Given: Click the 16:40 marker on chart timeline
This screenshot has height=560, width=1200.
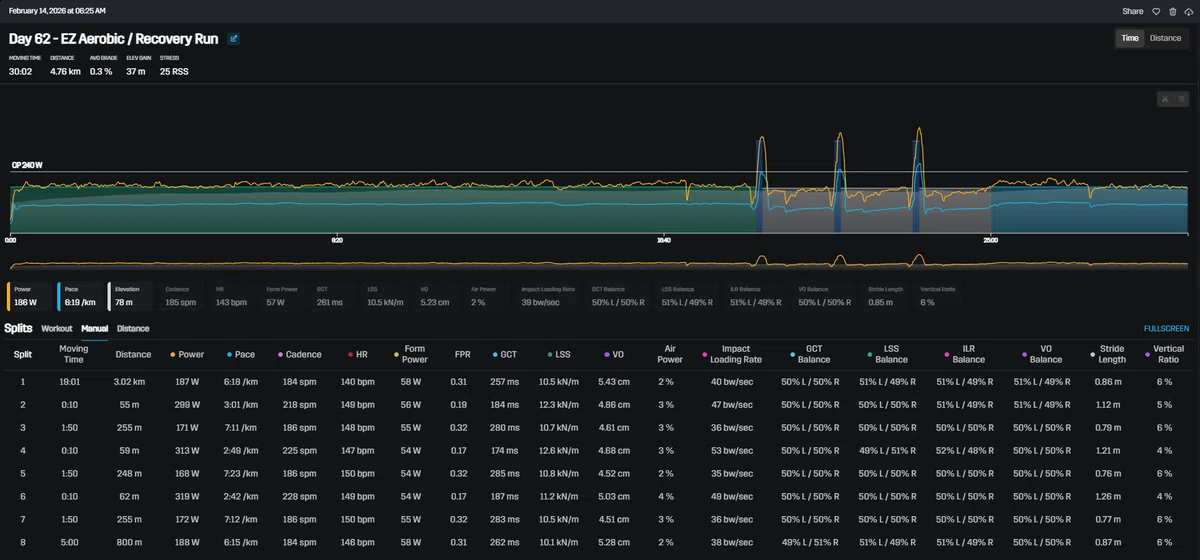Looking at the screenshot, I should coord(664,241).
